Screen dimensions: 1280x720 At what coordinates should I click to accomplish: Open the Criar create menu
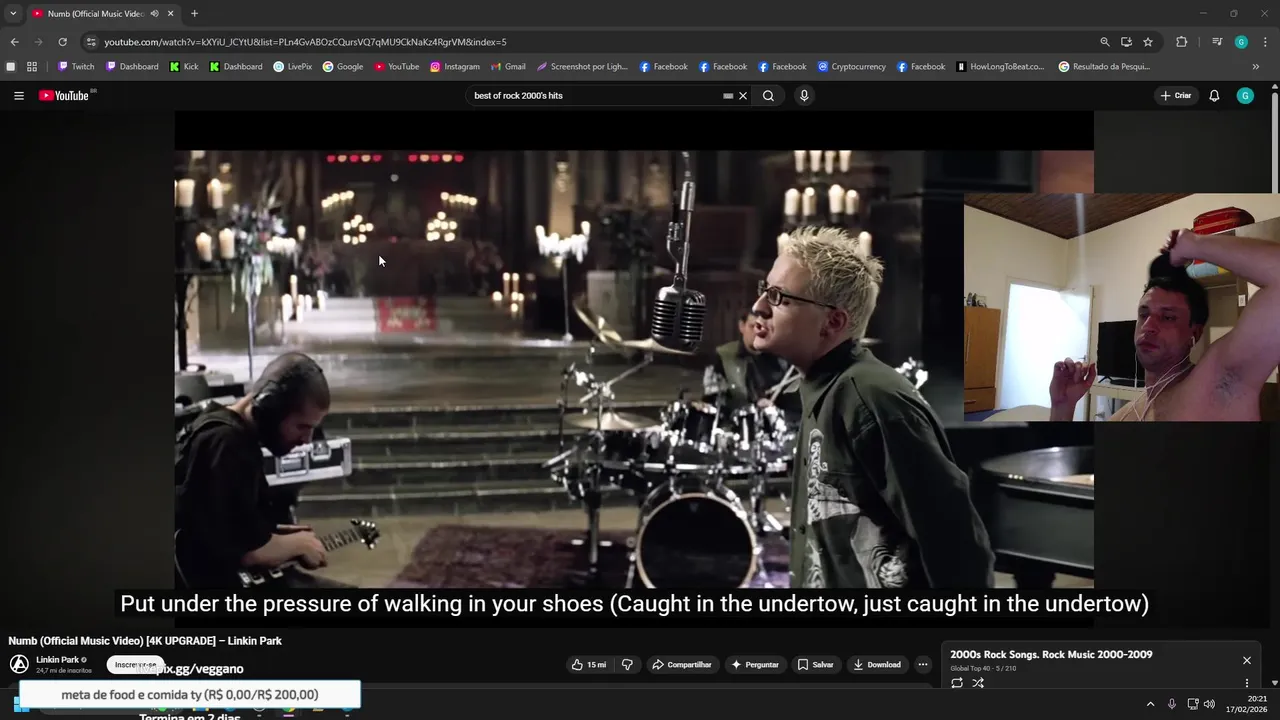(x=1176, y=96)
